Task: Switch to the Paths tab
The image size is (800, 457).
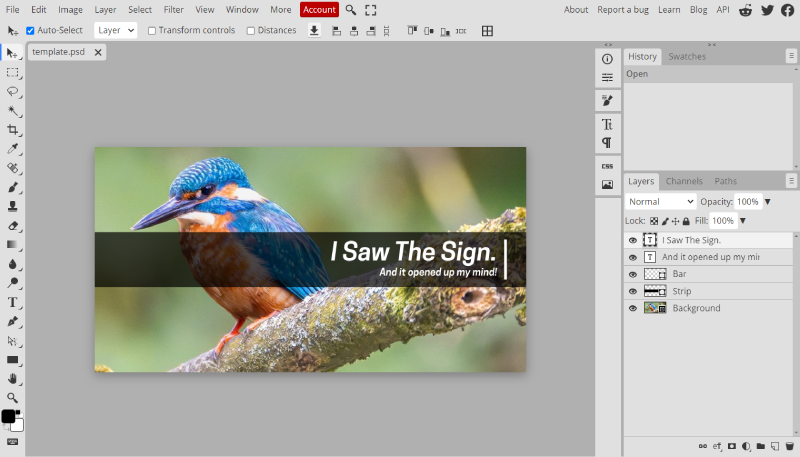Action: coord(726,181)
